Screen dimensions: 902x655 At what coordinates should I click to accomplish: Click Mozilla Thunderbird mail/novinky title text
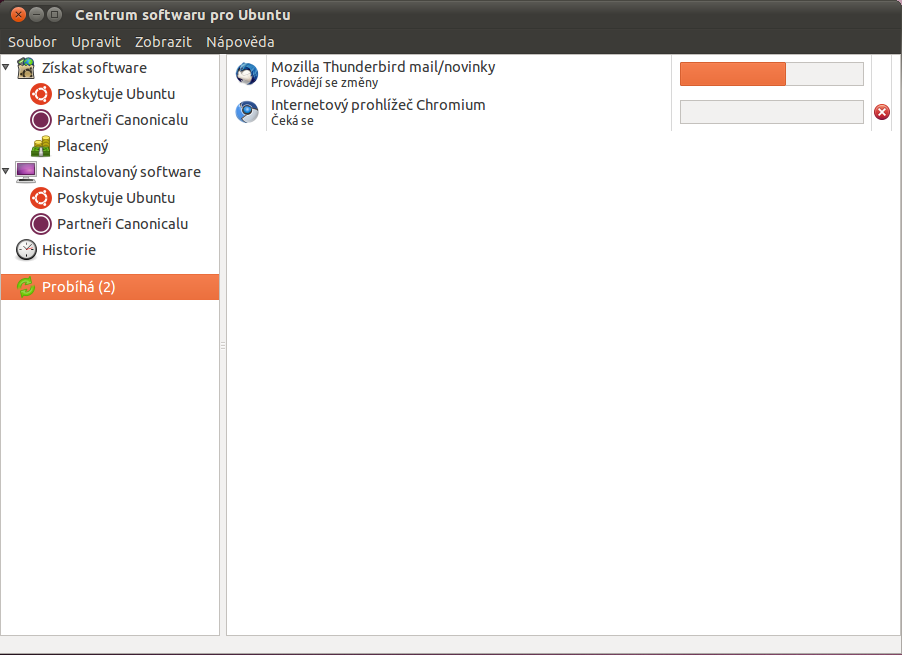coord(383,67)
